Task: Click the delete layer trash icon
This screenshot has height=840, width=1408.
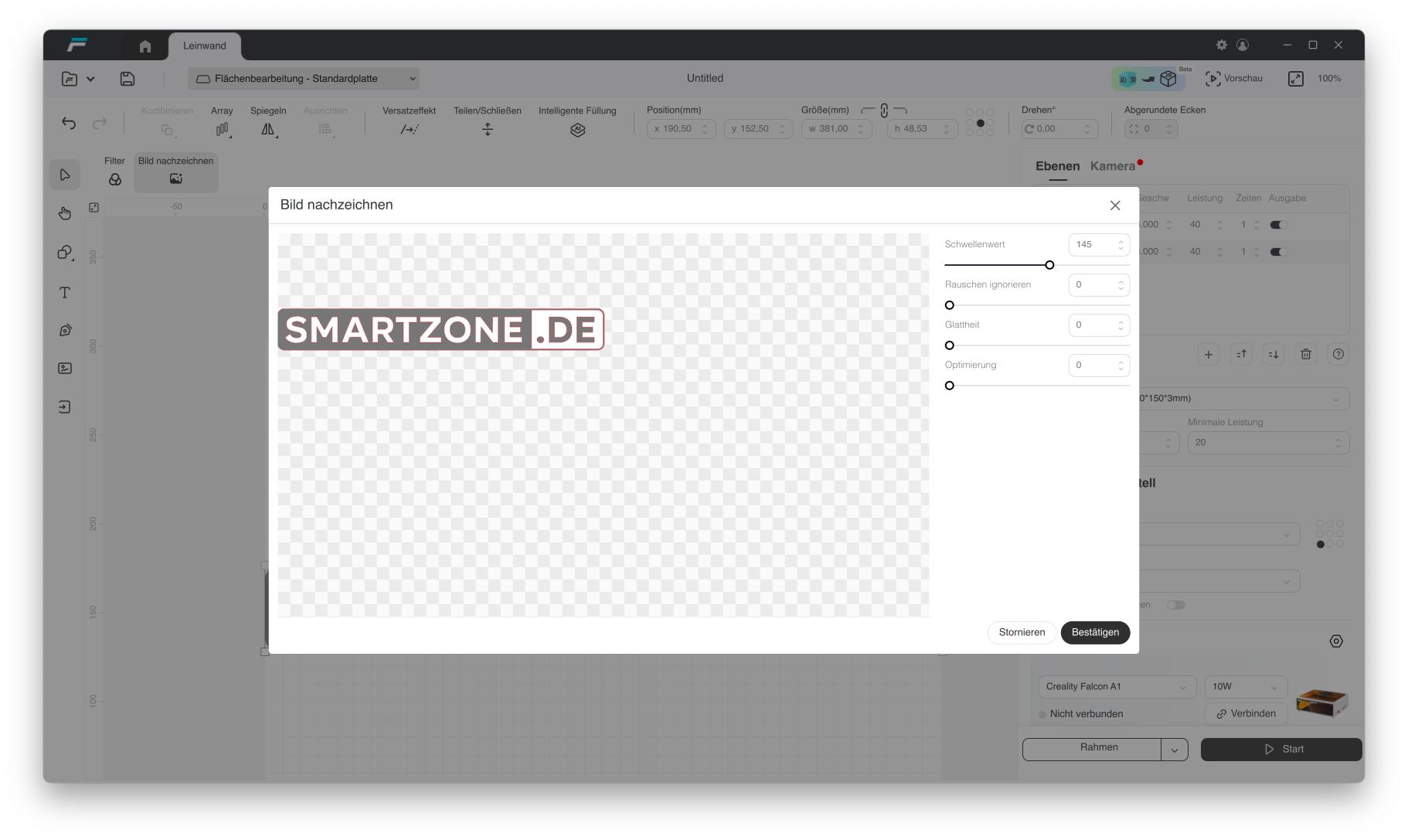Action: pos(1306,354)
